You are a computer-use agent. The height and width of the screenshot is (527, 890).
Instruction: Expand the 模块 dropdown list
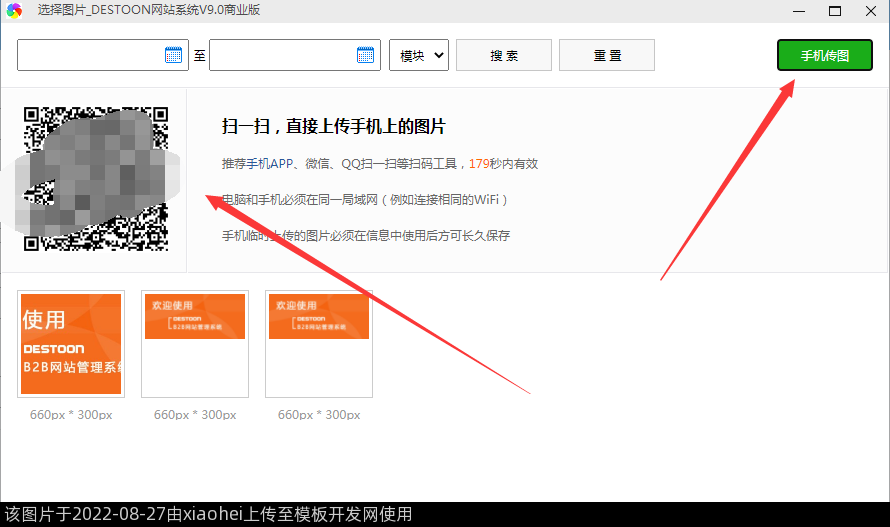click(418, 55)
